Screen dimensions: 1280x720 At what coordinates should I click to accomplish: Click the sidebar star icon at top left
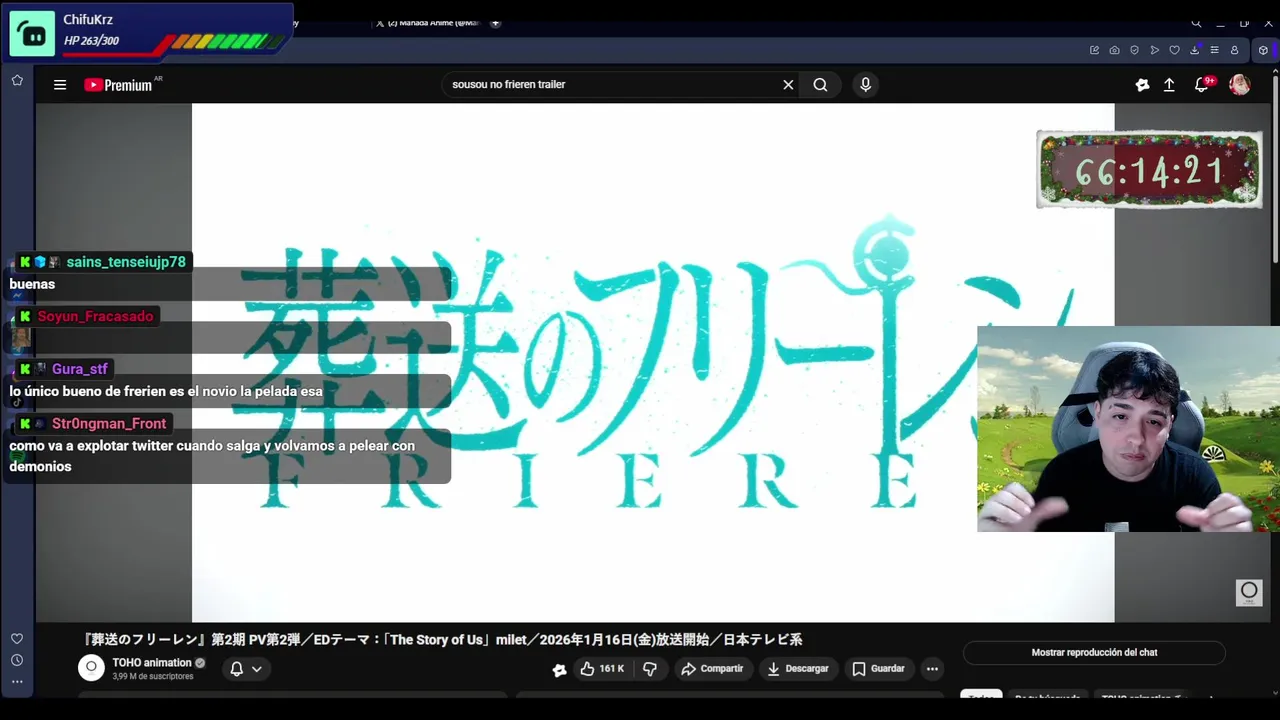(17, 80)
